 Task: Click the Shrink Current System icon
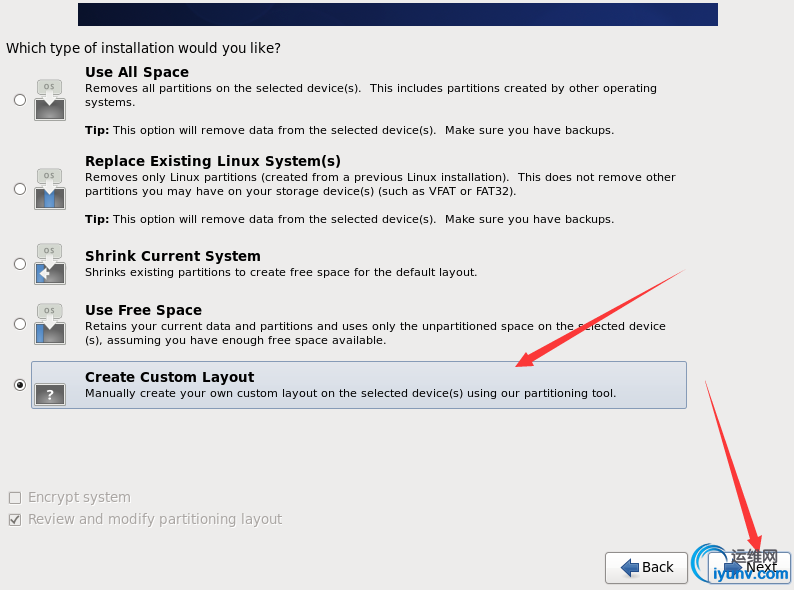coord(50,264)
